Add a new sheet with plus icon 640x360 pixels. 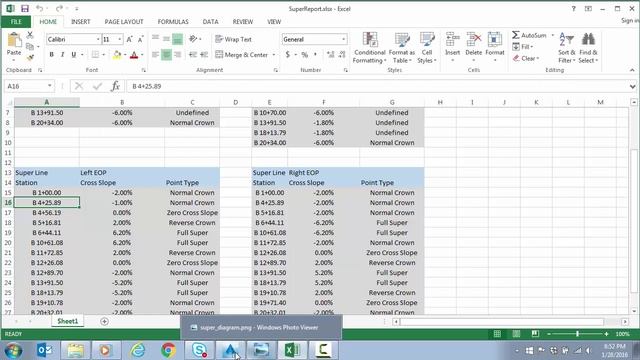pos(104,322)
